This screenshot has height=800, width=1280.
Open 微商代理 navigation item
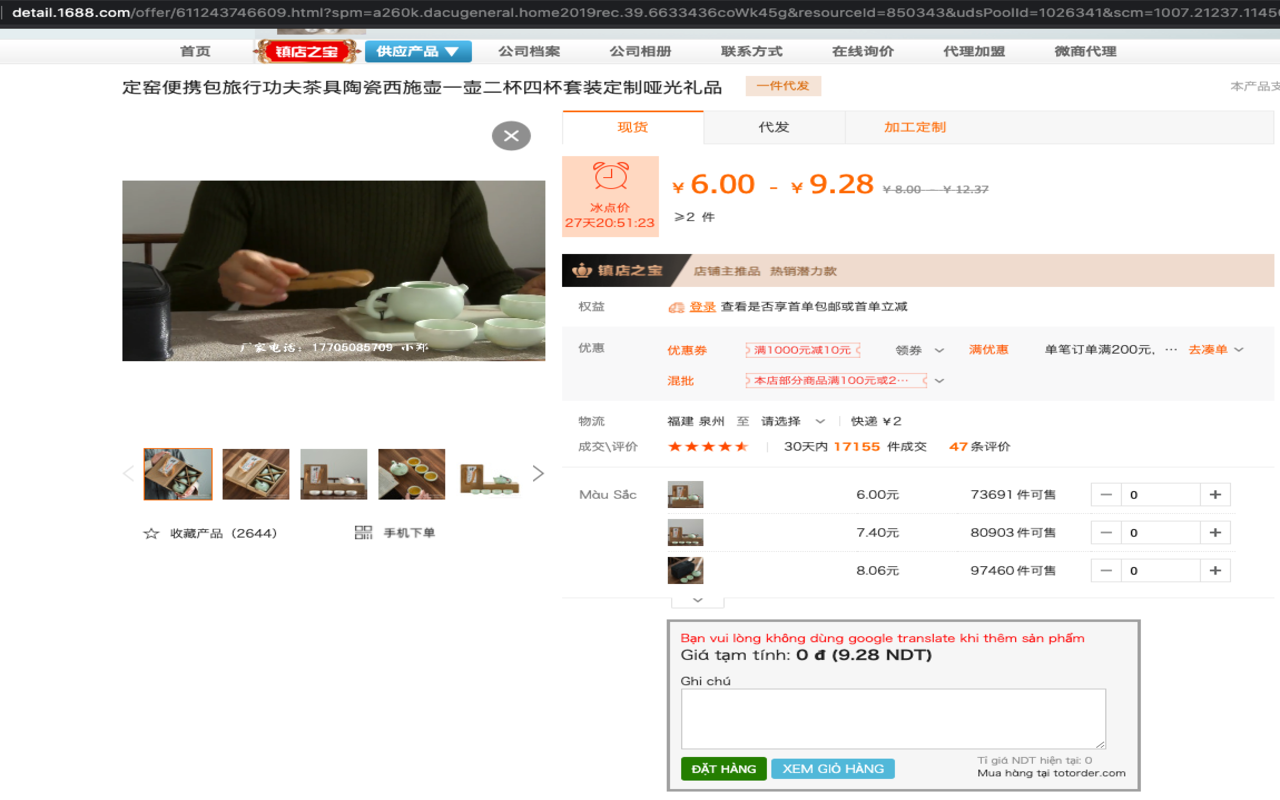click(x=1085, y=51)
